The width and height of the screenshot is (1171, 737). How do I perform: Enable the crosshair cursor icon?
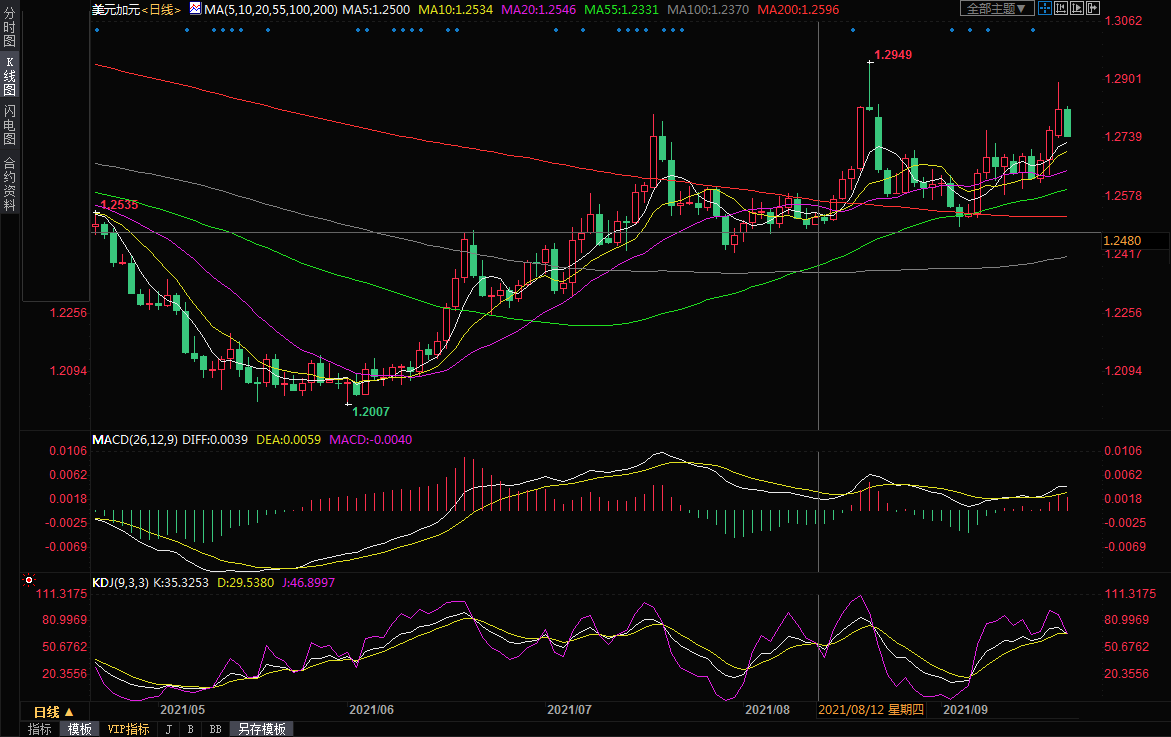point(1043,8)
